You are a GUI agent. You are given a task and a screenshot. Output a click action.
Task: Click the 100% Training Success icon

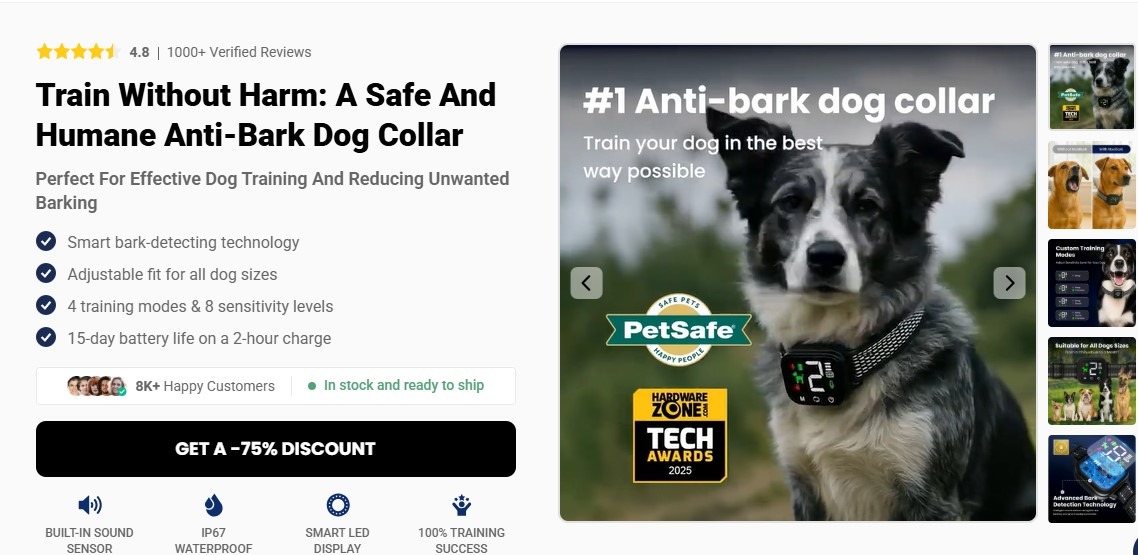point(462,505)
